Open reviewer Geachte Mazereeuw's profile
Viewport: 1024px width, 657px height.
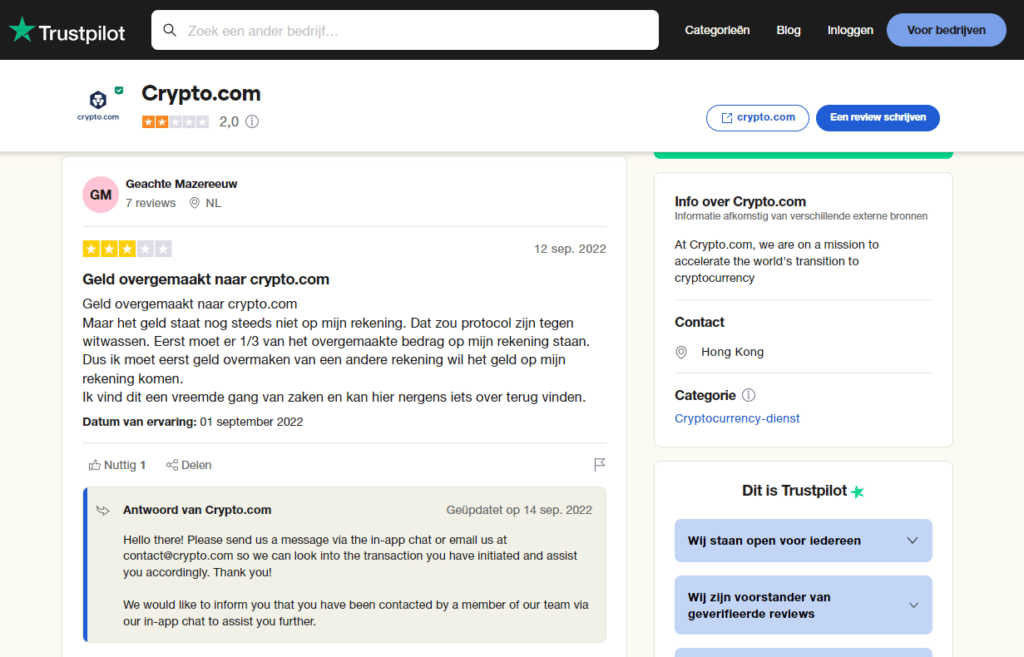point(182,184)
